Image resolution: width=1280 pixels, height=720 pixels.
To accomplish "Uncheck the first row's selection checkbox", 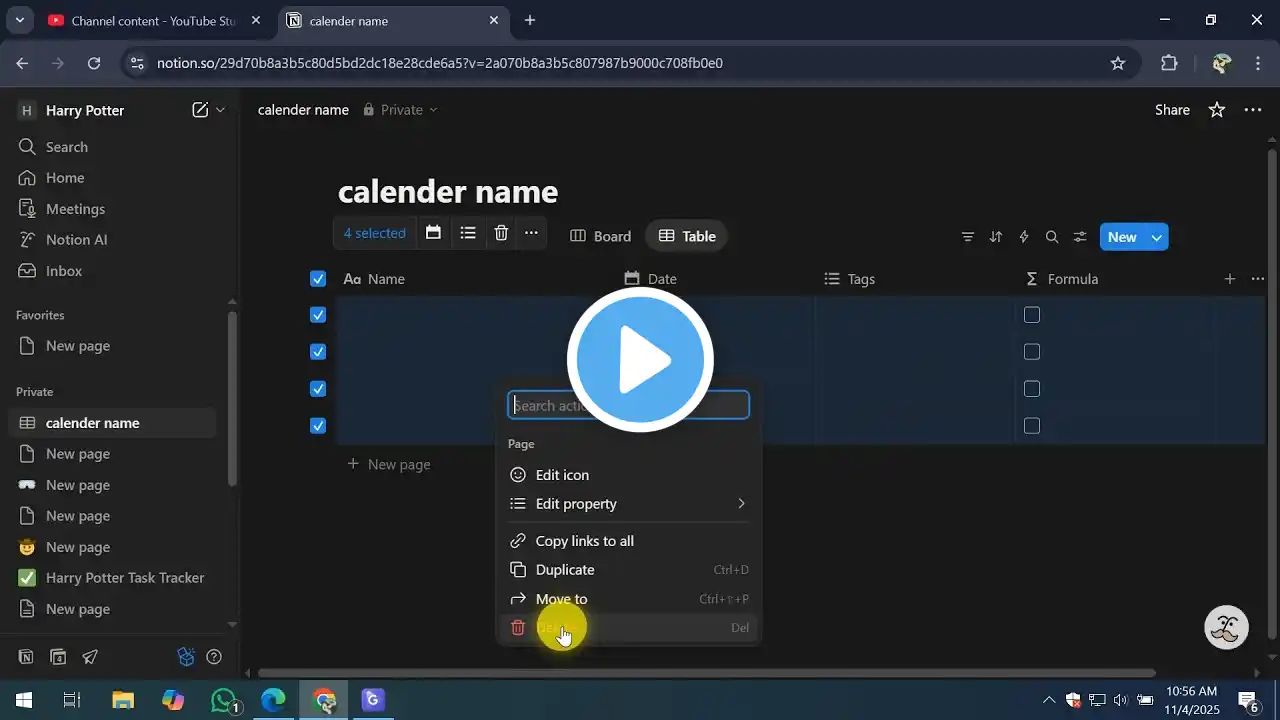I will 318,315.
